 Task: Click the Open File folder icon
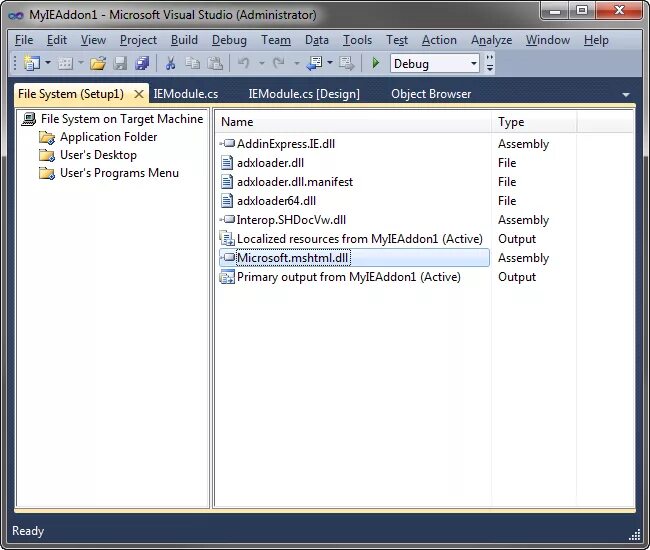pos(98,63)
